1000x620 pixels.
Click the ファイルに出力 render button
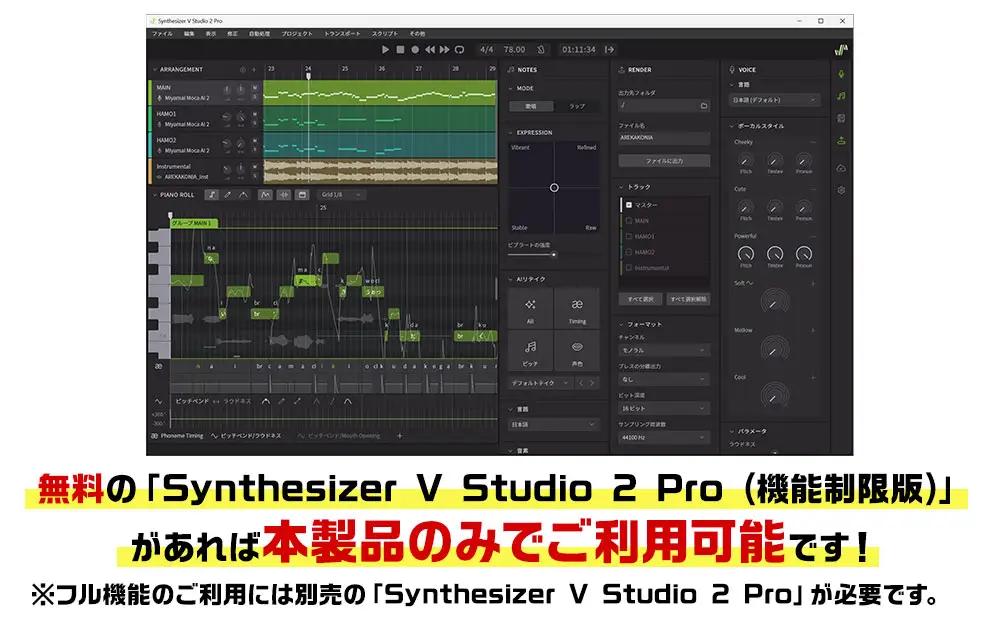(x=664, y=161)
